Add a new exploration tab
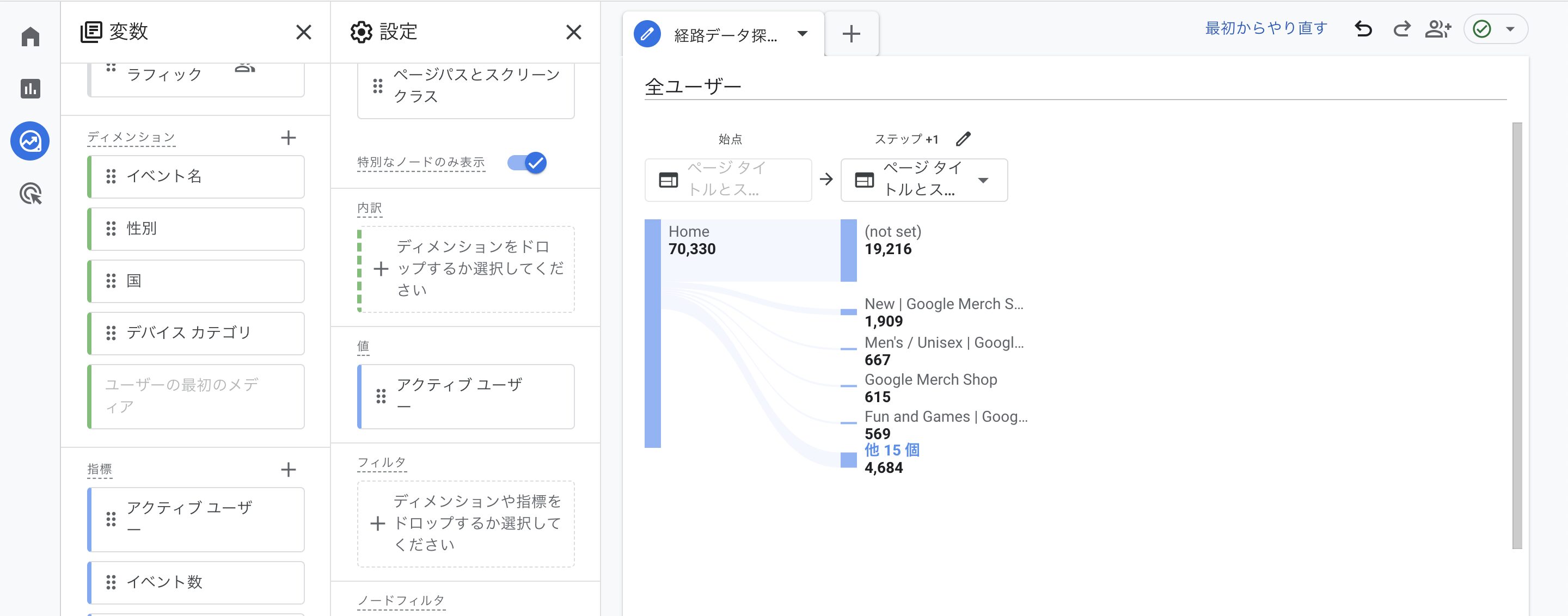This screenshot has height=616, width=1568. point(851,34)
